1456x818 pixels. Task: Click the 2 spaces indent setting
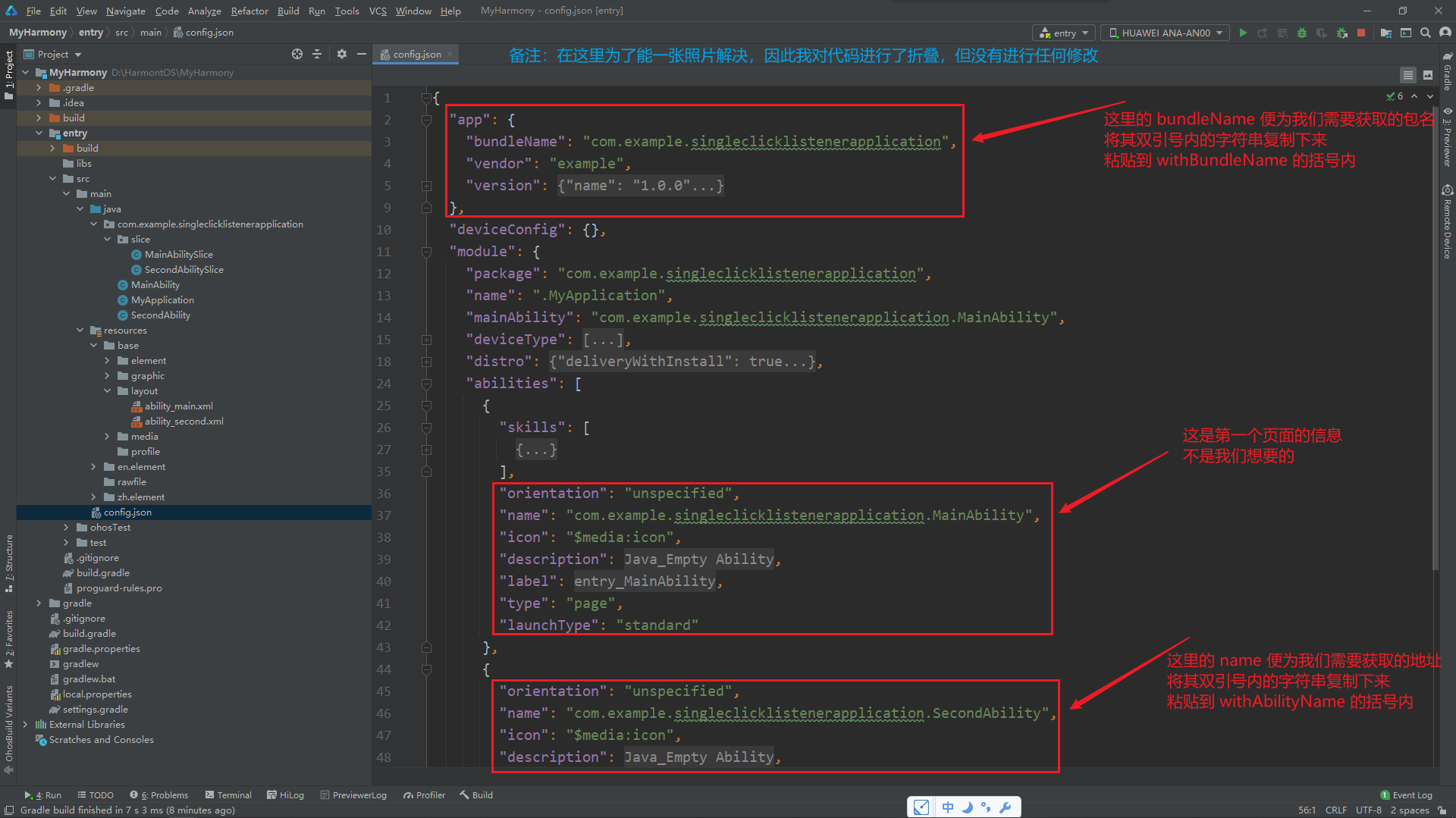click(1410, 810)
